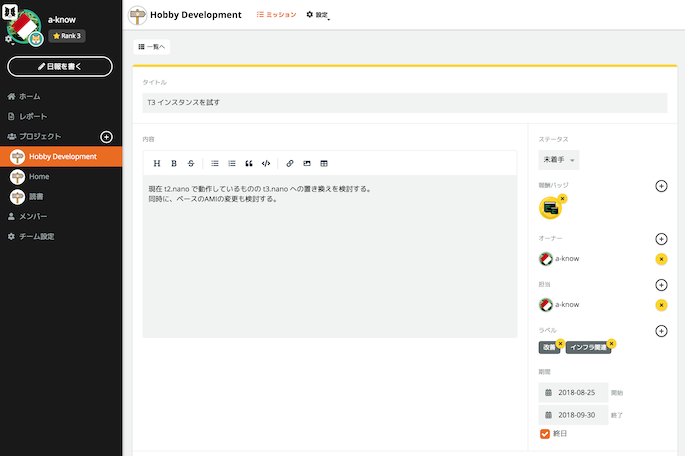The height and width of the screenshot is (456, 685).
Task: Click the Rank 3 badge
Action: click(67, 36)
